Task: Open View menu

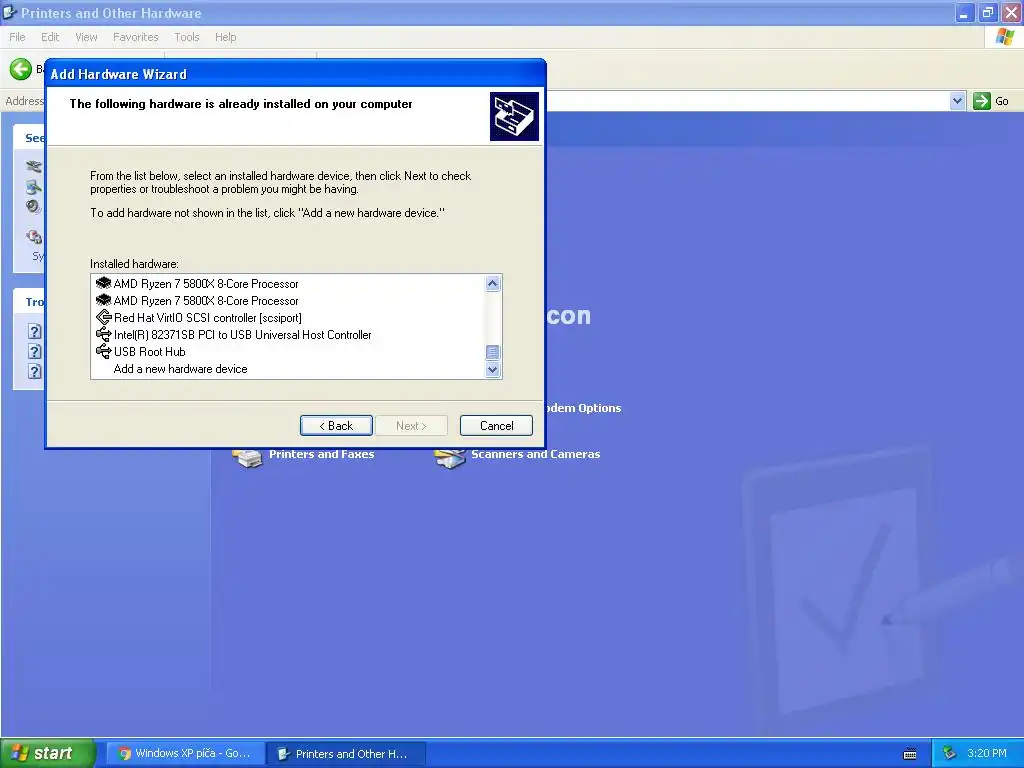Action: 86,37
